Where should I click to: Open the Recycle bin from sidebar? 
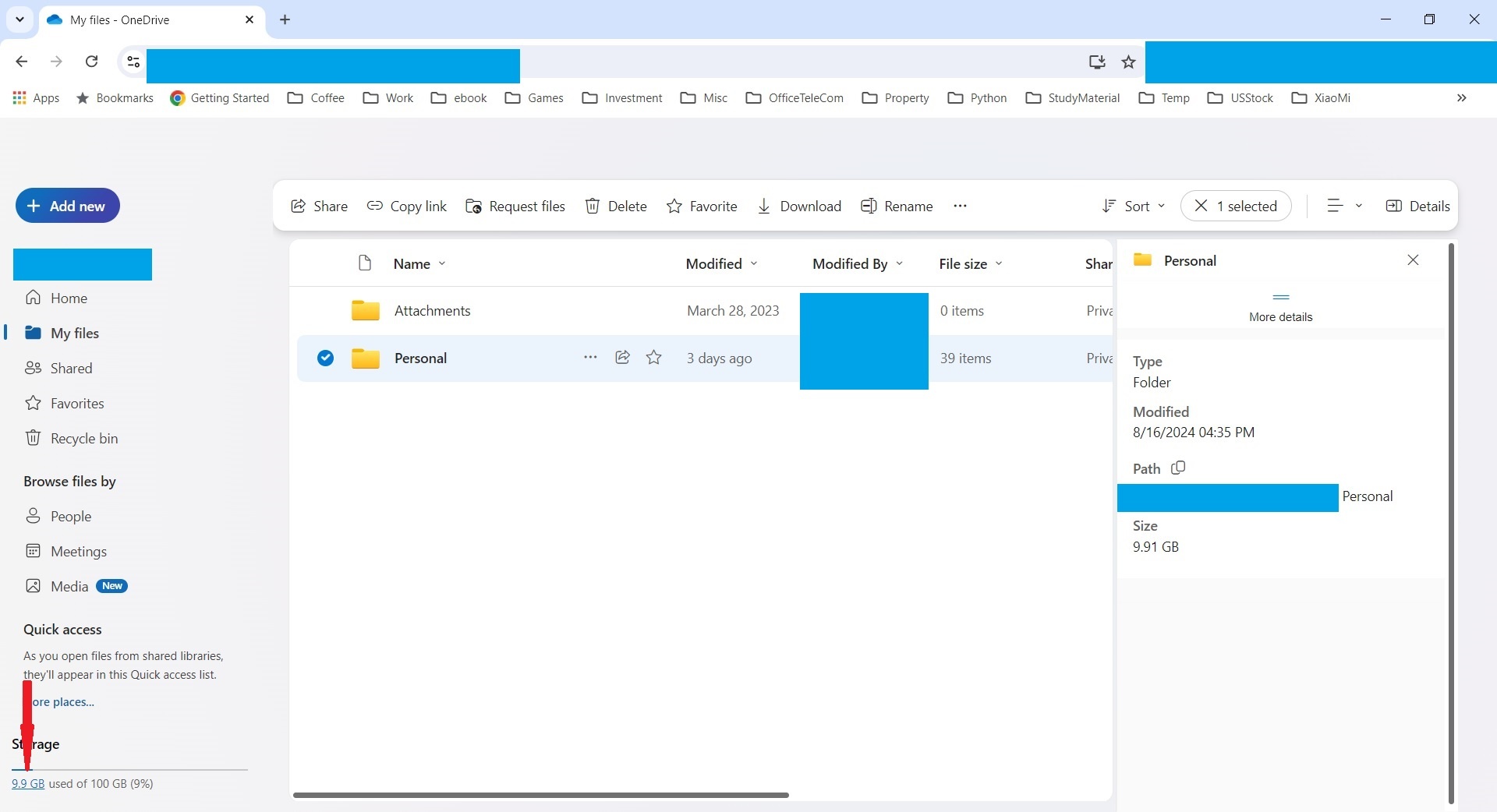pyautogui.click(x=83, y=438)
